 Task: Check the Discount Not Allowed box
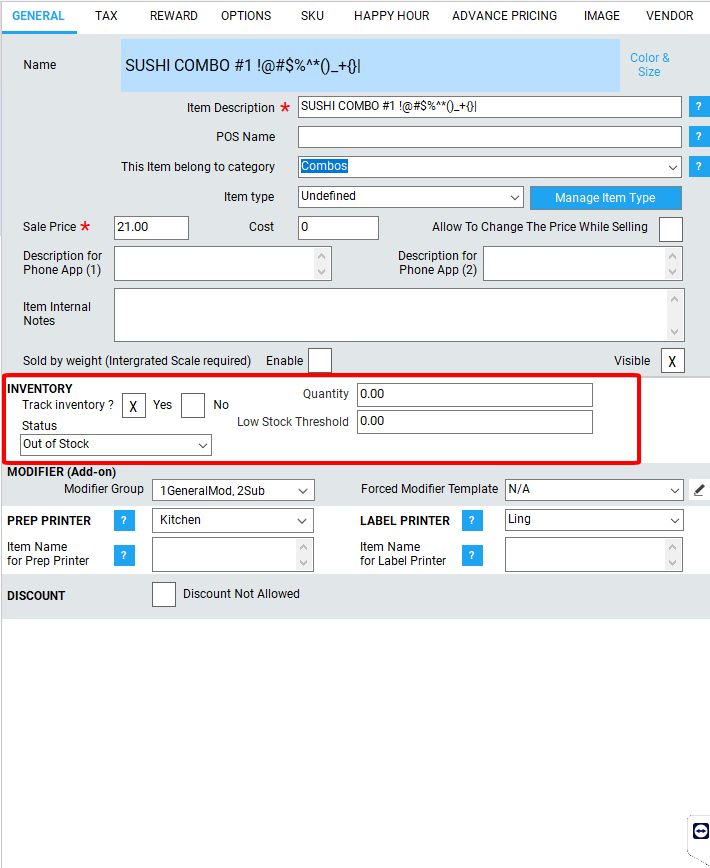click(164, 595)
